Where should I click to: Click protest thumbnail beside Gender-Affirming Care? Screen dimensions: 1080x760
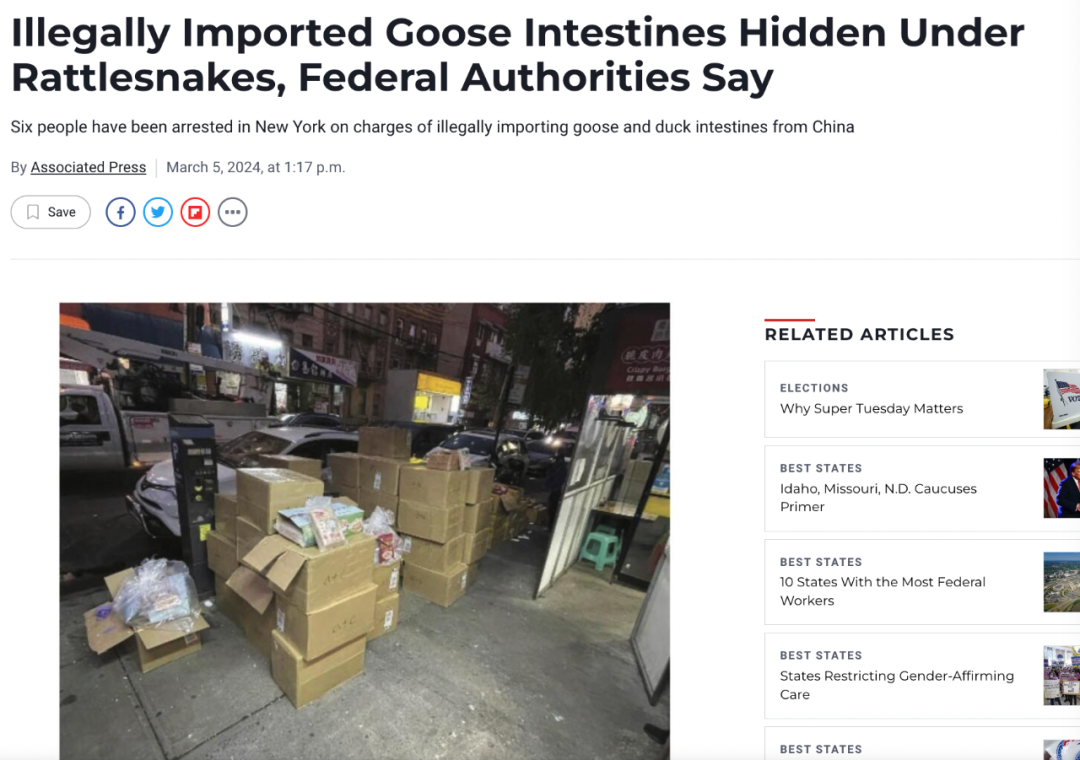[x=1061, y=675]
